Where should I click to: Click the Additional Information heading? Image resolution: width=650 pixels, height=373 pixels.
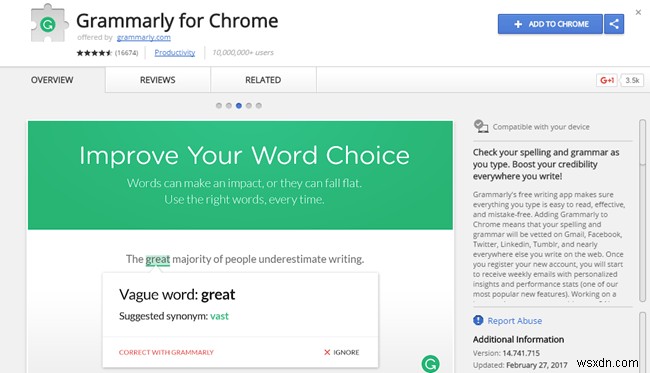pos(518,339)
